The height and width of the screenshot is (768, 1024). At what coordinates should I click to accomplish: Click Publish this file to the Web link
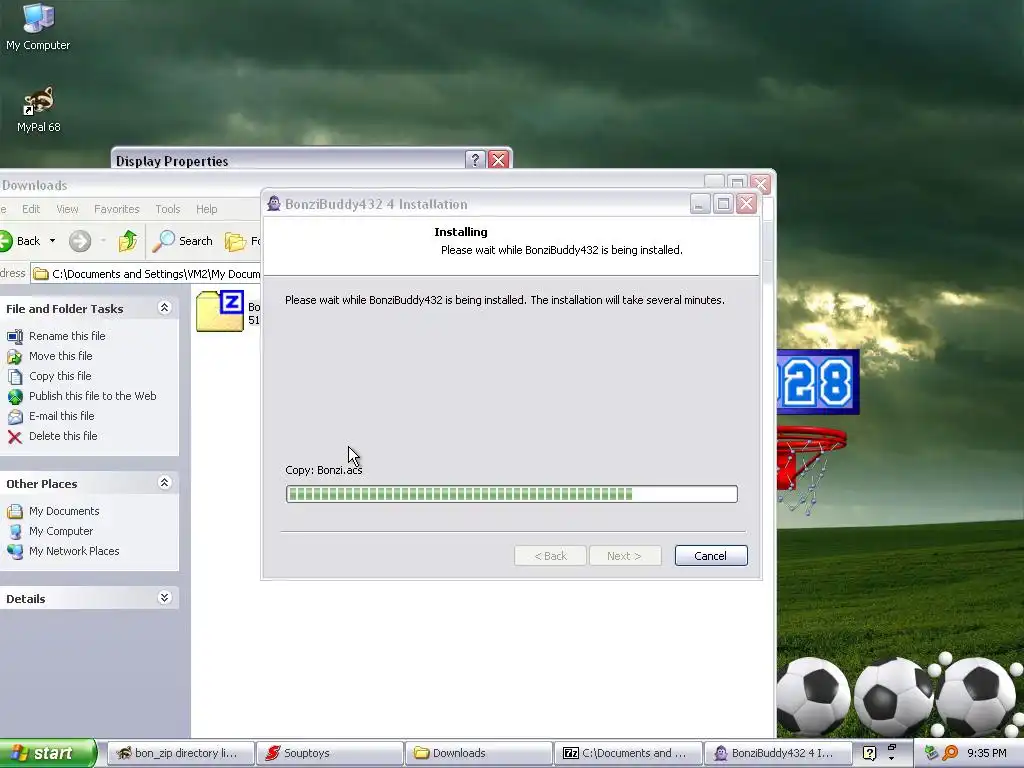click(92, 396)
